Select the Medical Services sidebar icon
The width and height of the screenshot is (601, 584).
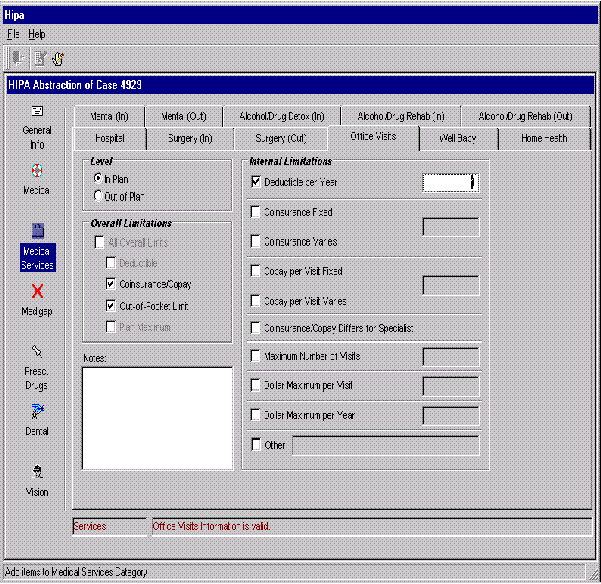37,232
